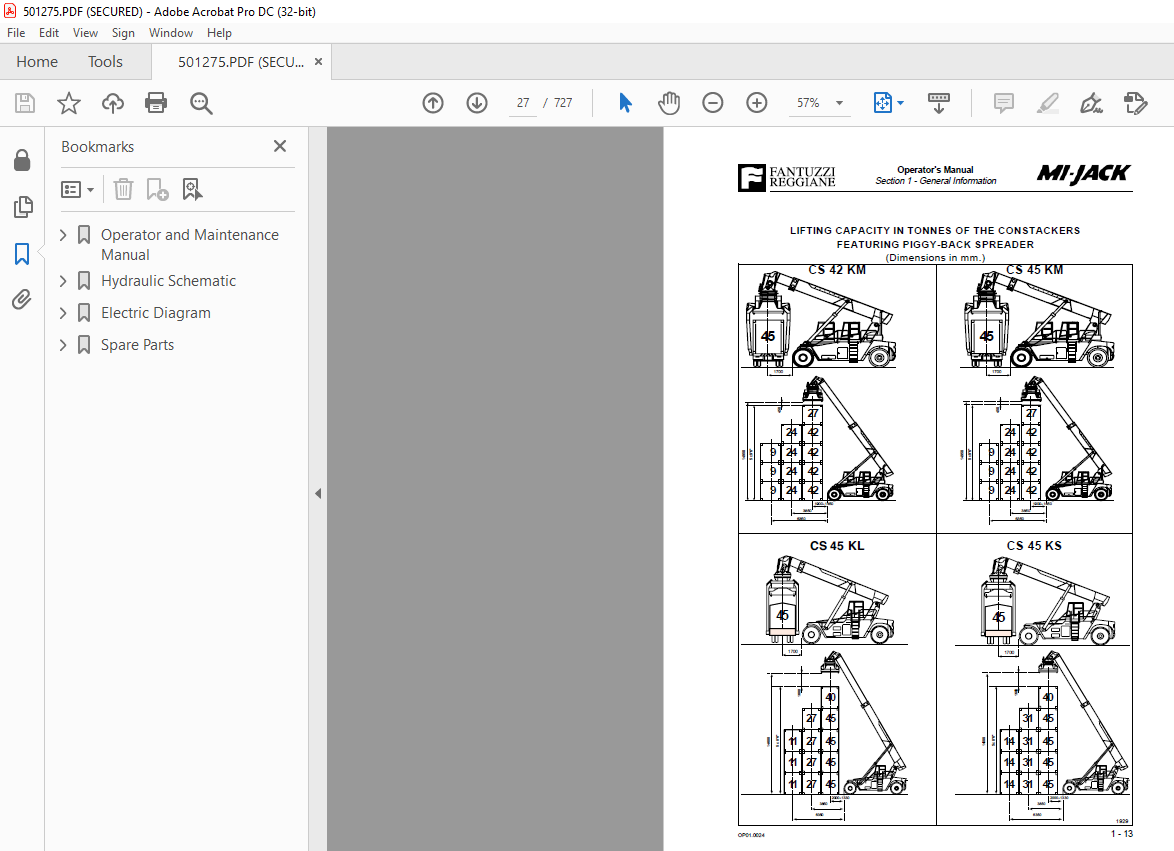Collapse navigation pane with arrow handle
This screenshot has width=1174, height=851.
318,493
